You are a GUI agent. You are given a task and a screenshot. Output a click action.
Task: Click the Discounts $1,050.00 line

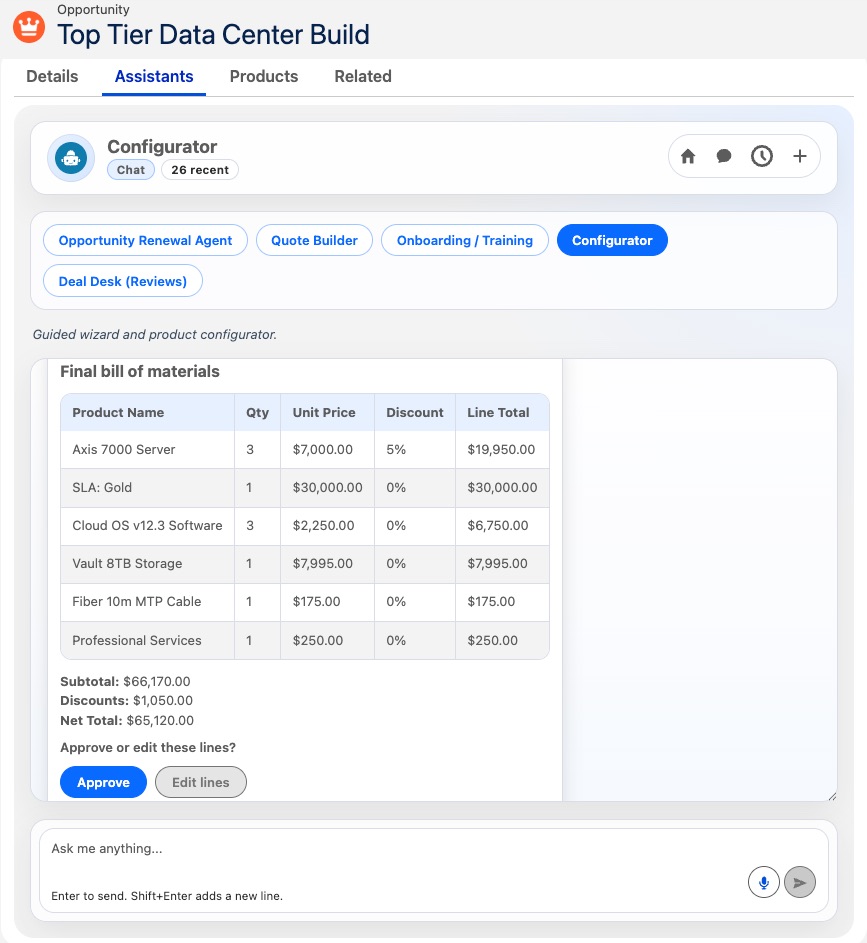point(126,701)
